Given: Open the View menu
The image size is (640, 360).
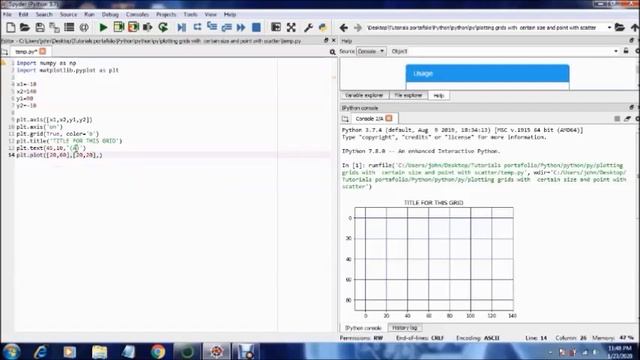Looking at the screenshot, I should [211, 14].
